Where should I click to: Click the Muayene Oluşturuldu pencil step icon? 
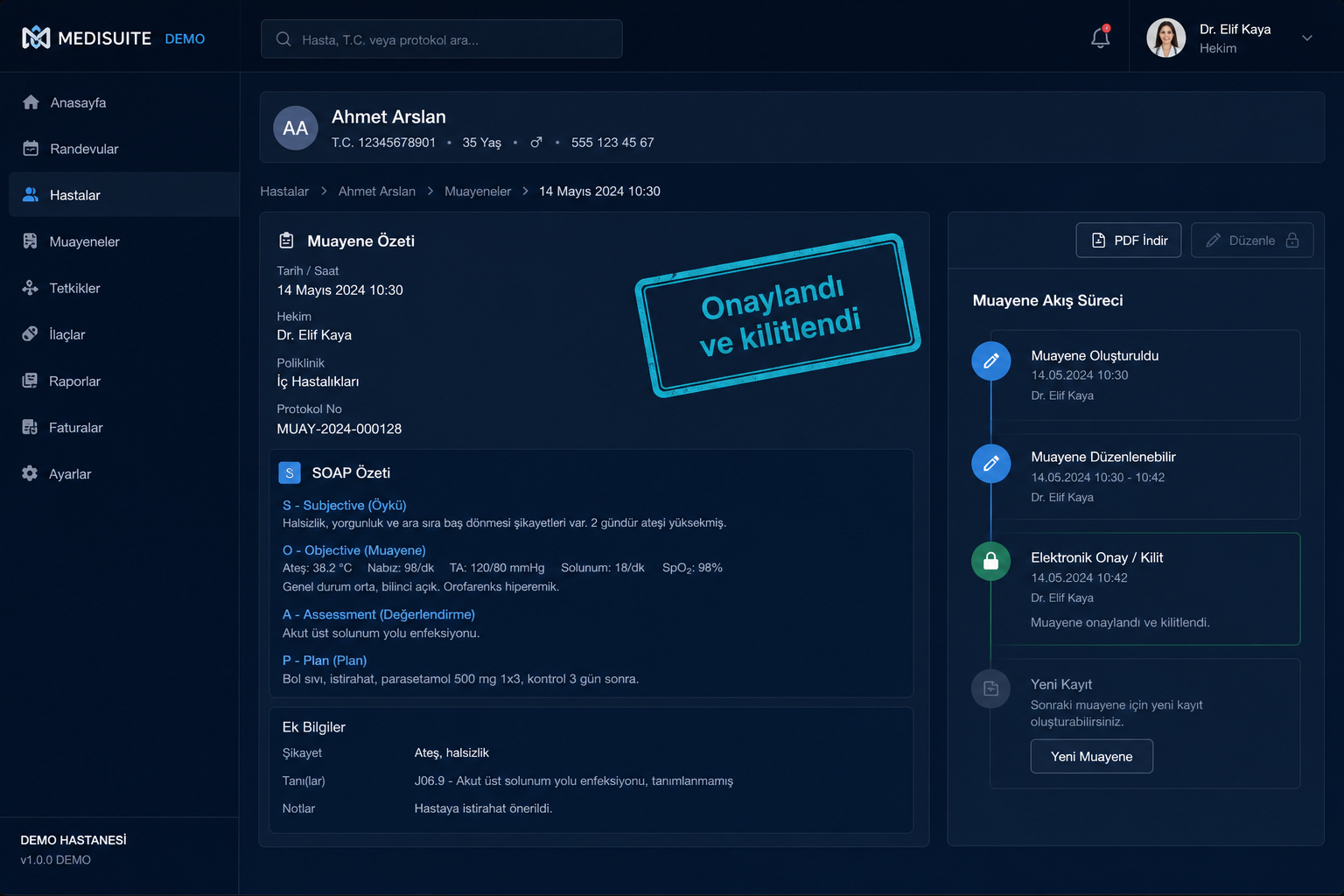991,361
